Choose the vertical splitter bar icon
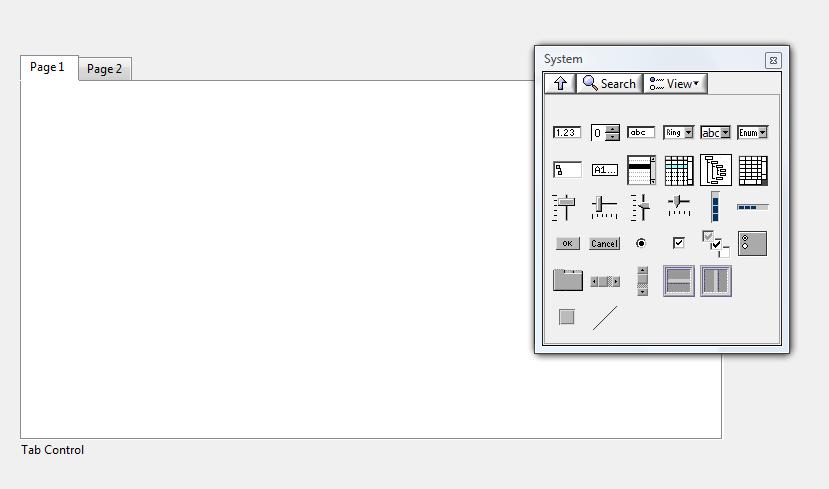Image resolution: width=829 pixels, height=489 pixels. click(715, 281)
